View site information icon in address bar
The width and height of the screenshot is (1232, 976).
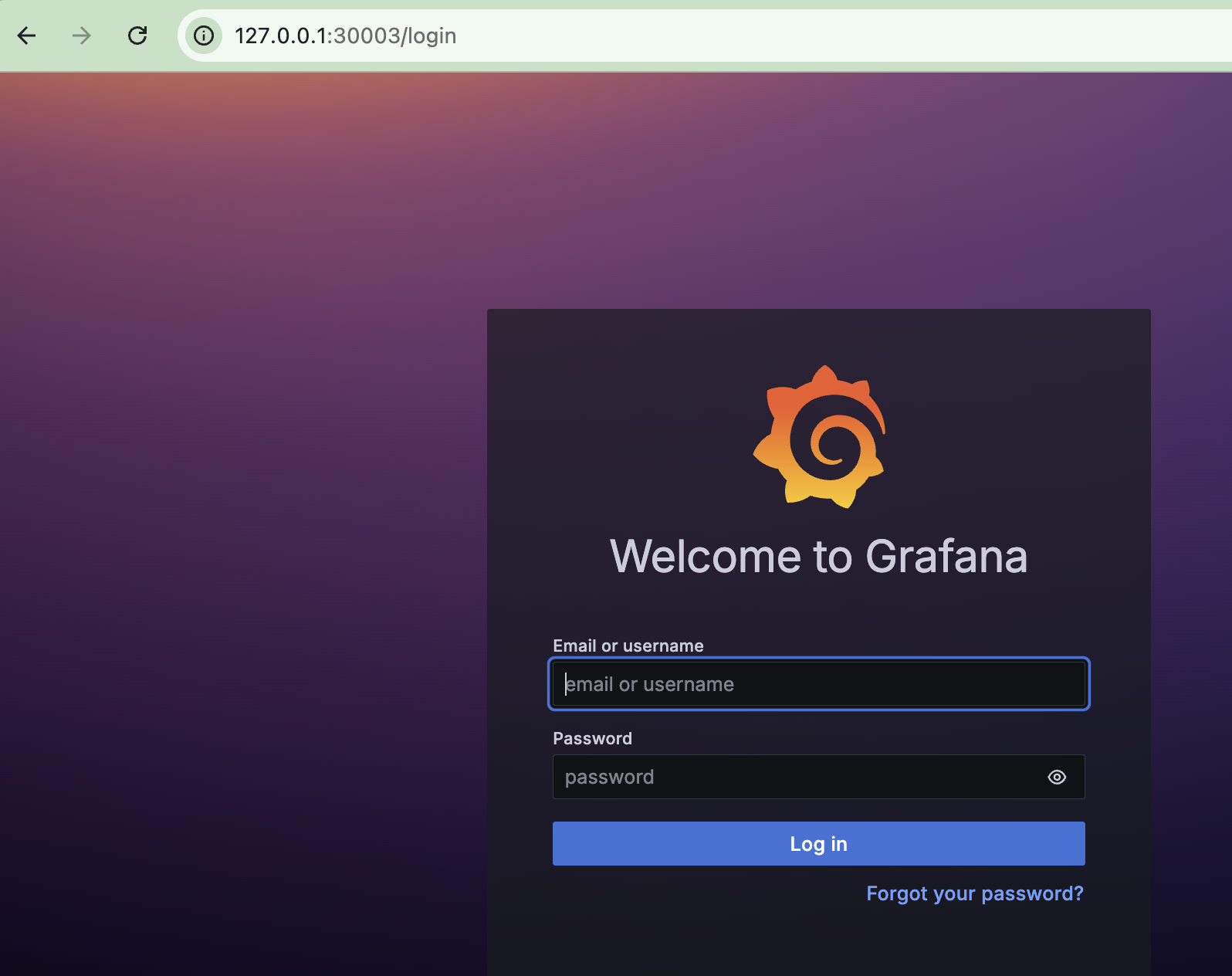tap(204, 36)
